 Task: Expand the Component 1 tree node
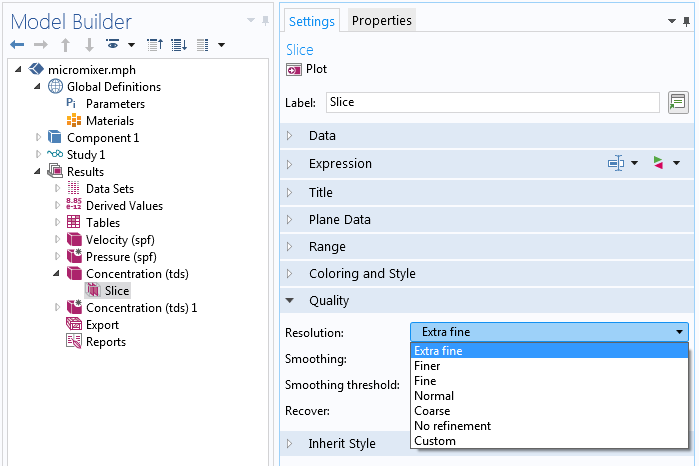[38, 138]
